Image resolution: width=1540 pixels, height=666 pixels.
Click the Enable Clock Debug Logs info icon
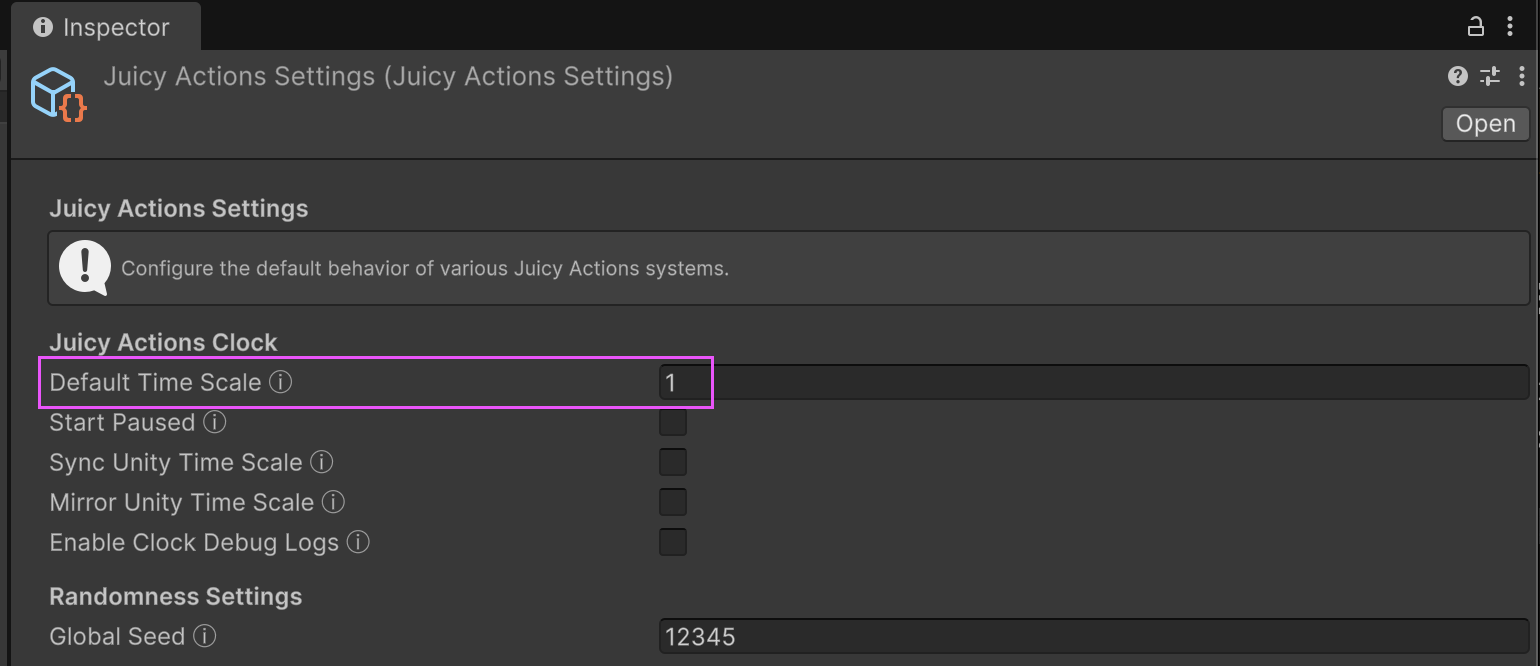coord(358,542)
